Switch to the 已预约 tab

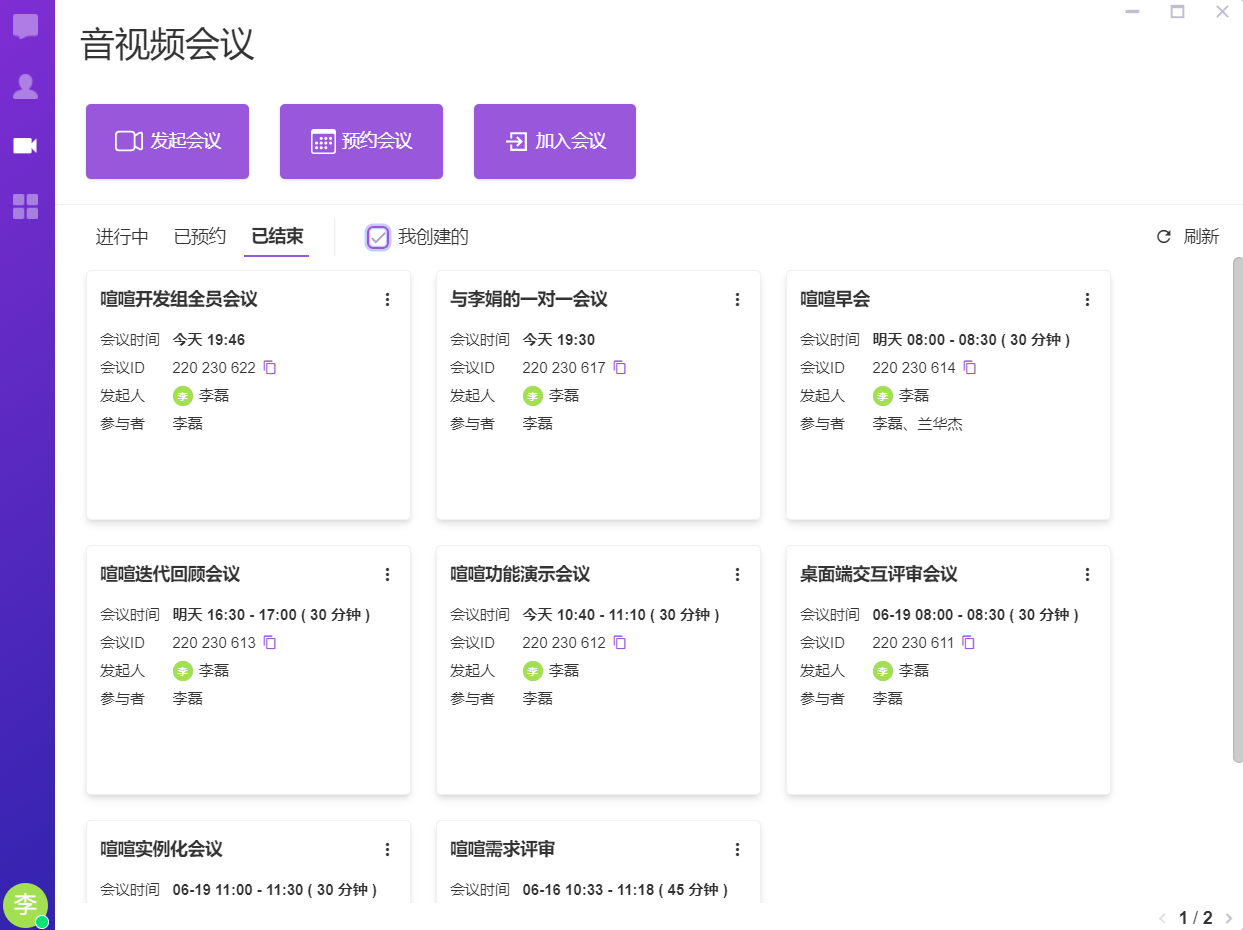[200, 237]
